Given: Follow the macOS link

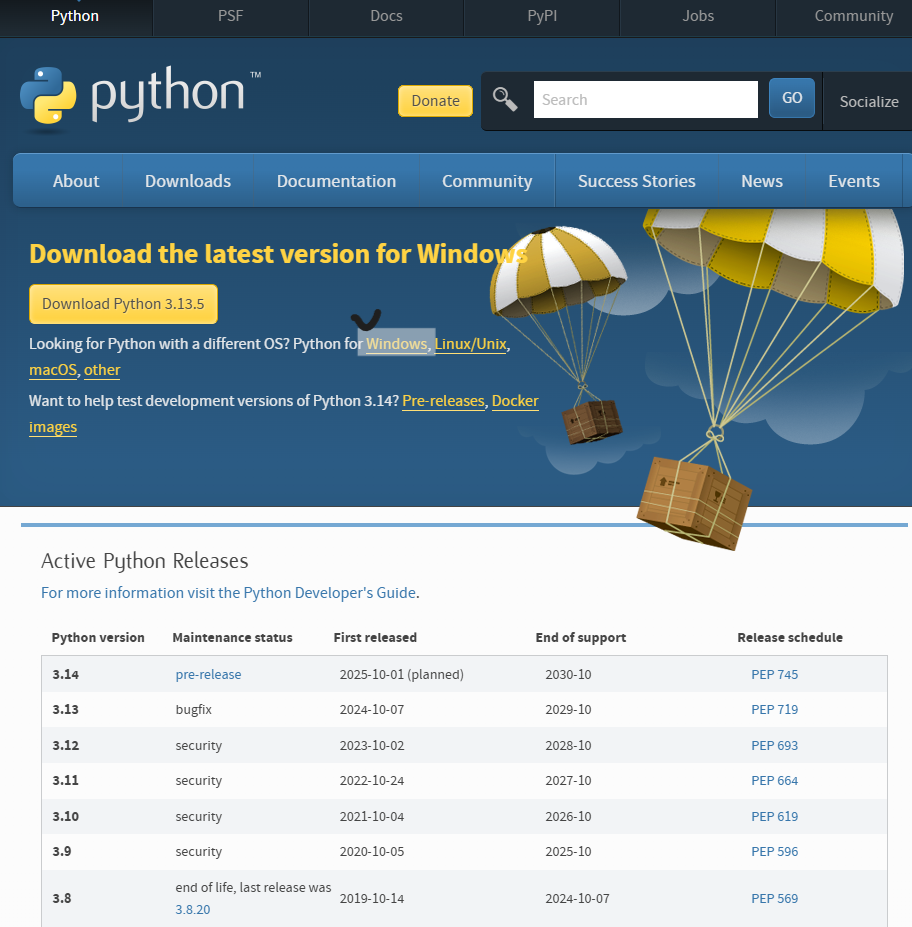Looking at the screenshot, I should click(x=53, y=369).
